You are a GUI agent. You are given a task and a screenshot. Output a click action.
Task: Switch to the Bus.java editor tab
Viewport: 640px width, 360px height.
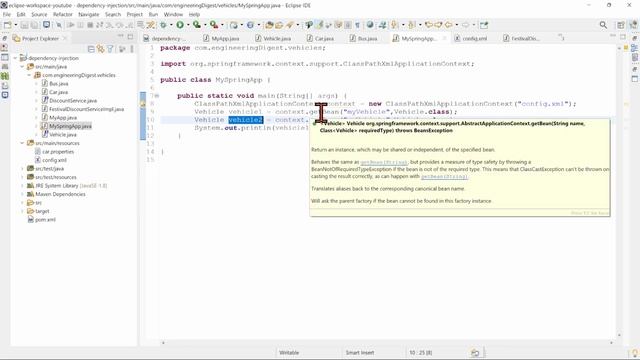click(364, 38)
